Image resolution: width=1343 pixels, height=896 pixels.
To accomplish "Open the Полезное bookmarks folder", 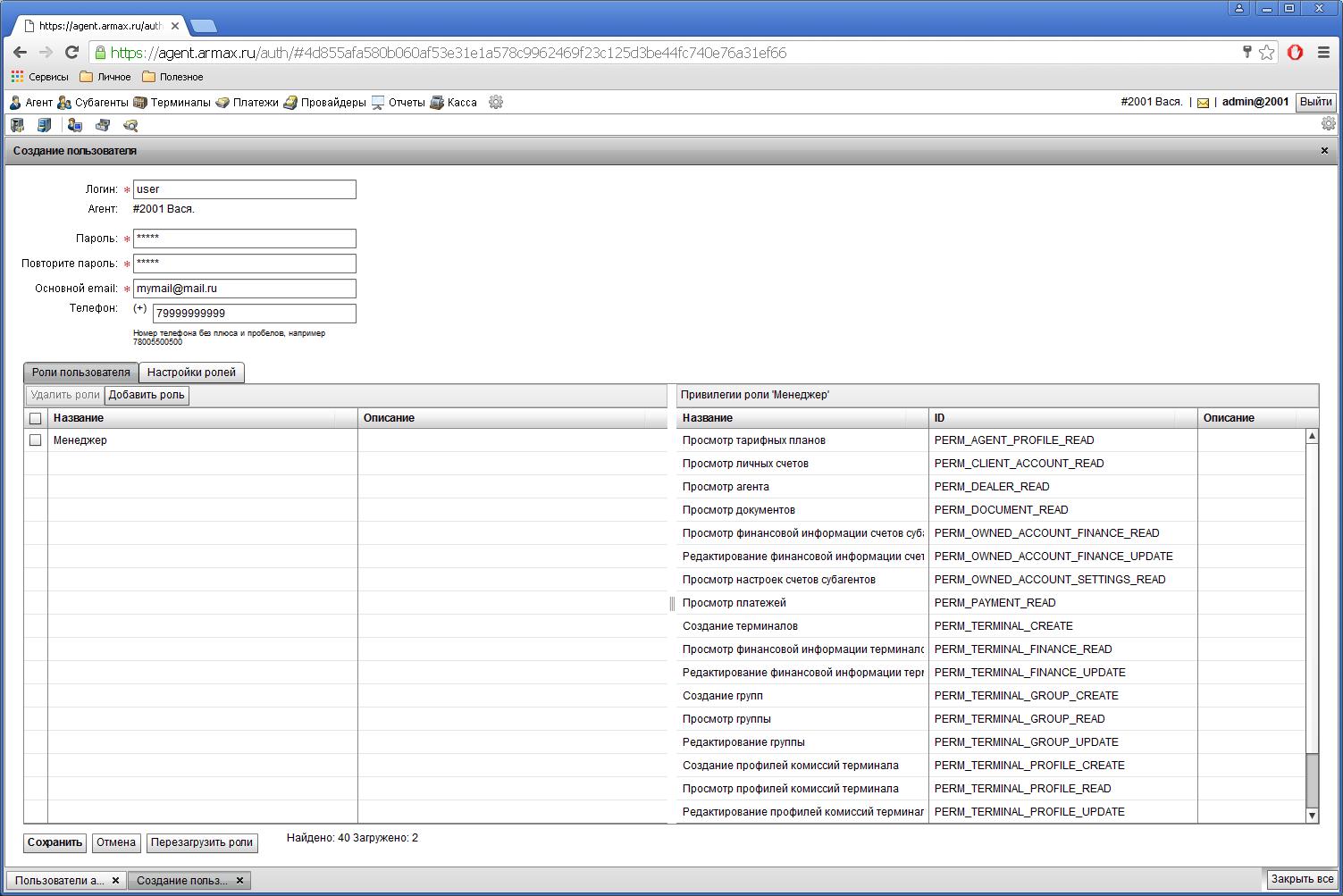I will coord(172,77).
